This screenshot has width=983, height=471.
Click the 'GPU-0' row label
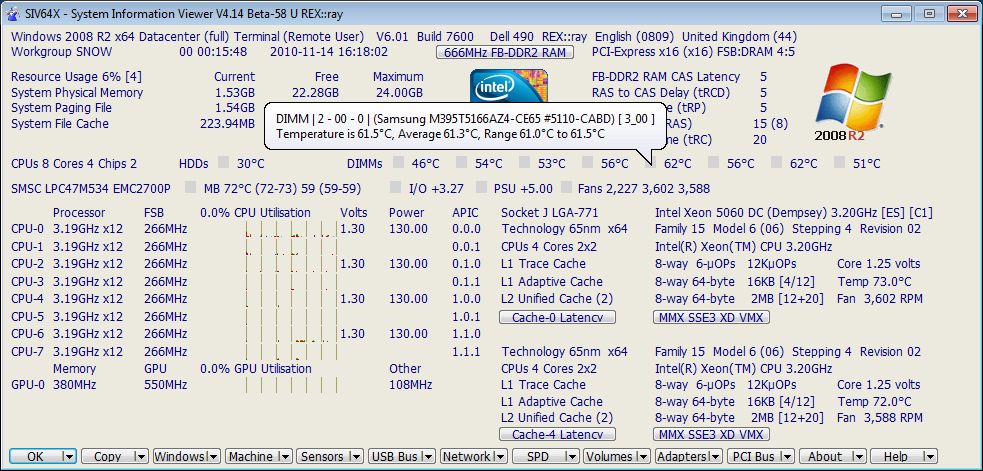(x=28, y=384)
